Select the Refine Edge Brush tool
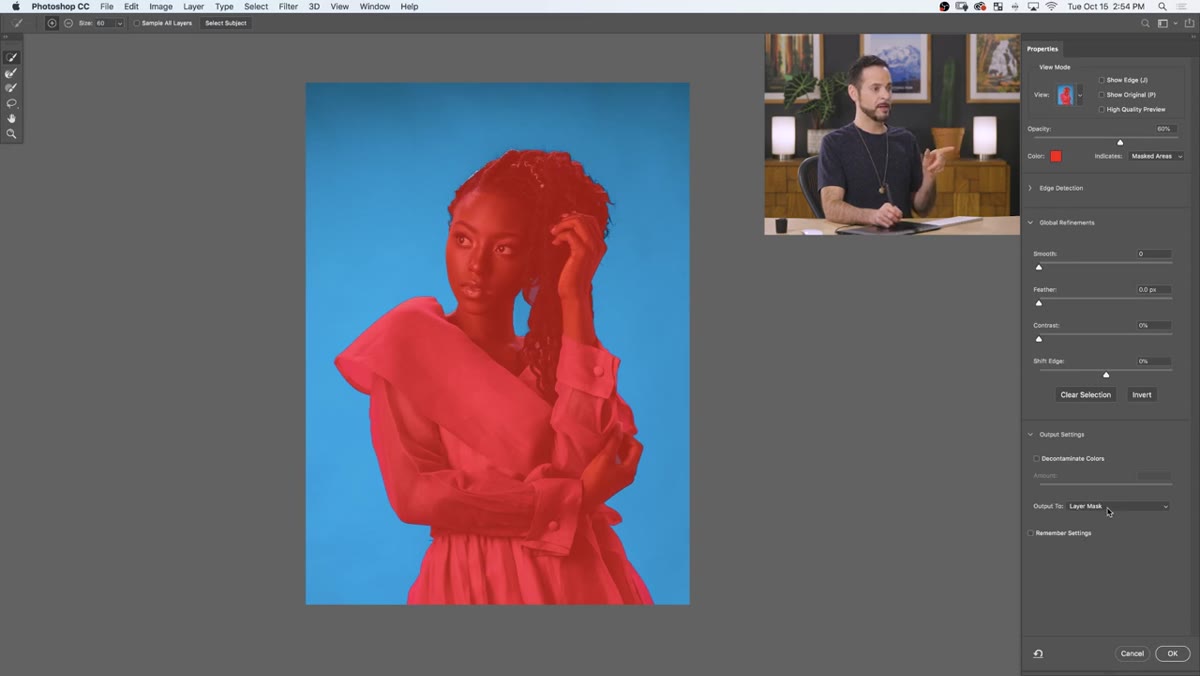Image resolution: width=1200 pixels, height=676 pixels. point(12,73)
